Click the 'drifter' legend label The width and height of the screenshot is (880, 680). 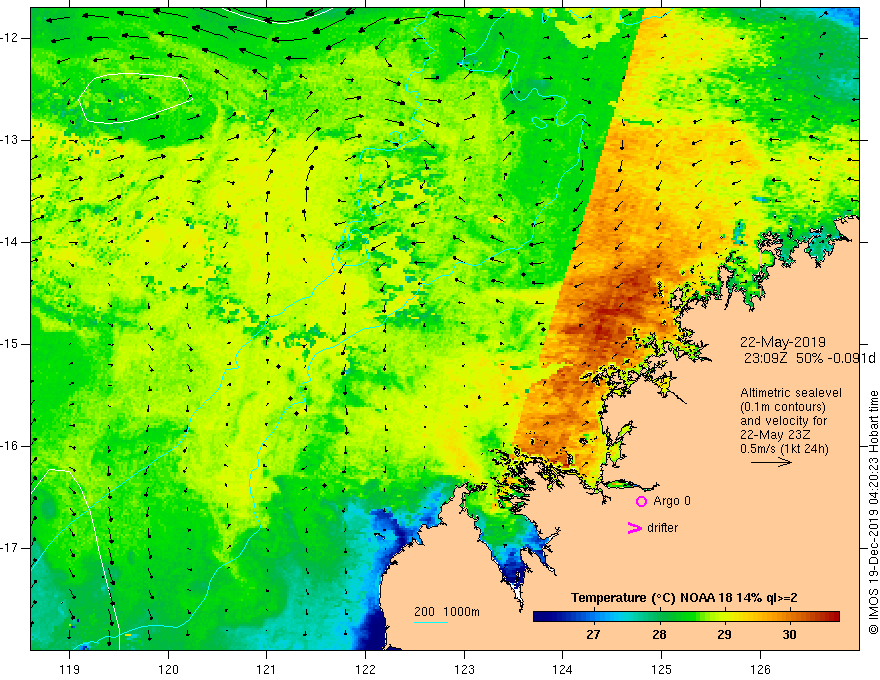coord(662,528)
